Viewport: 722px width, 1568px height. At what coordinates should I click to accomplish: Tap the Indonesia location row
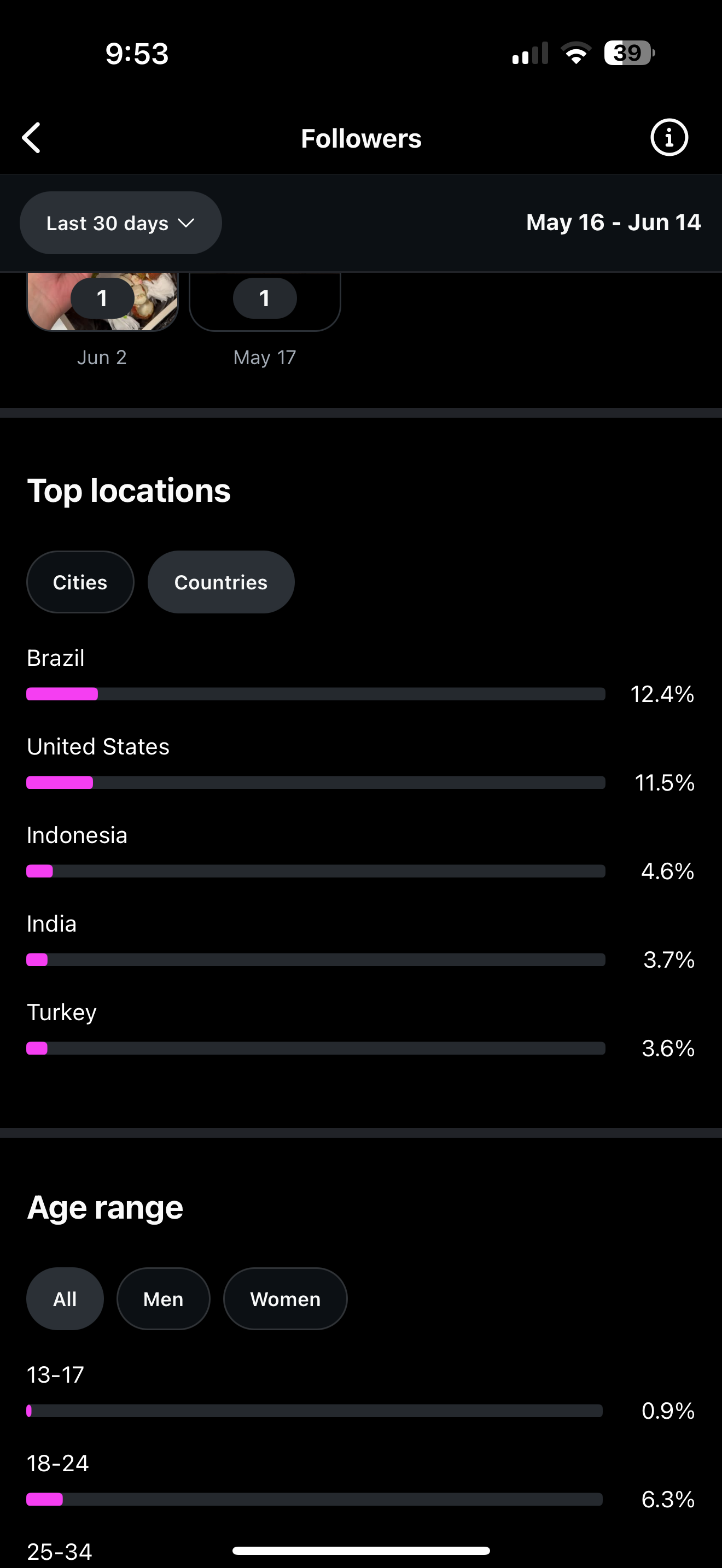coord(360,853)
